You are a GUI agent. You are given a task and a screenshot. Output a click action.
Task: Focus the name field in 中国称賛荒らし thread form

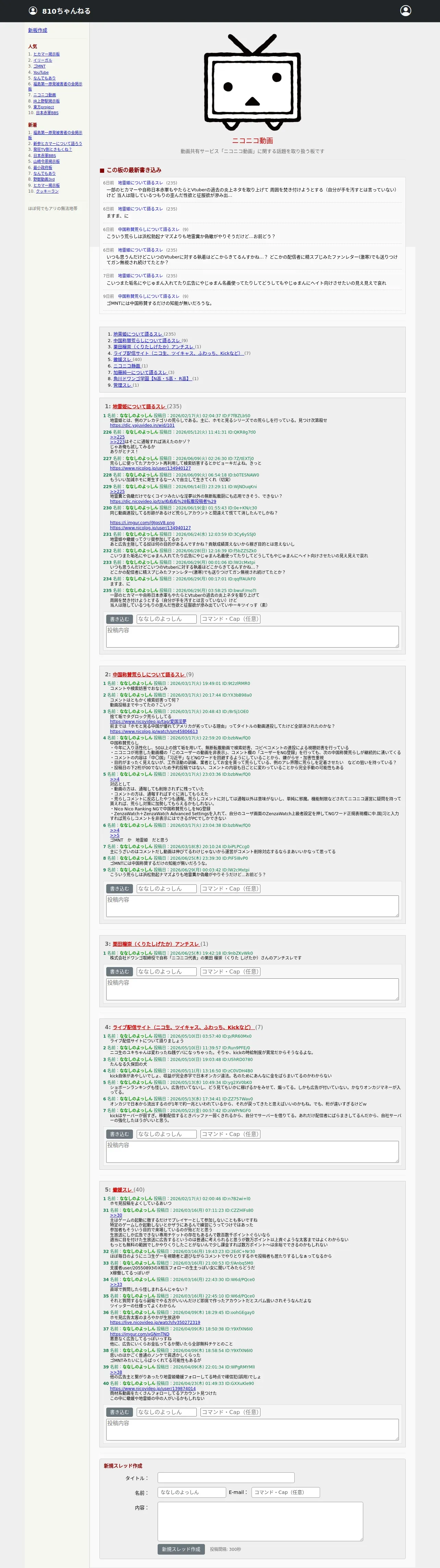[166, 889]
